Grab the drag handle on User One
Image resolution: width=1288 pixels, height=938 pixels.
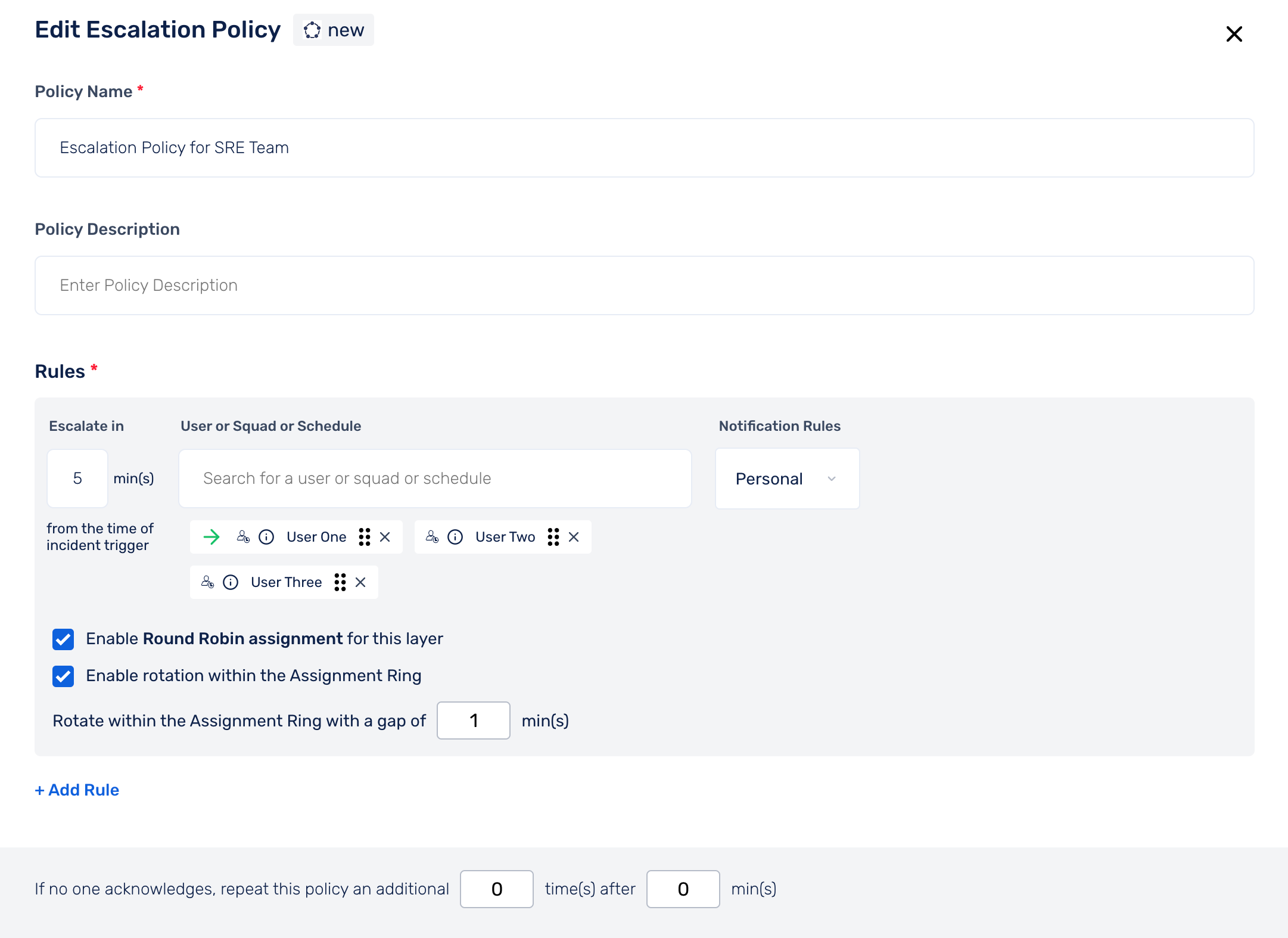pos(365,537)
